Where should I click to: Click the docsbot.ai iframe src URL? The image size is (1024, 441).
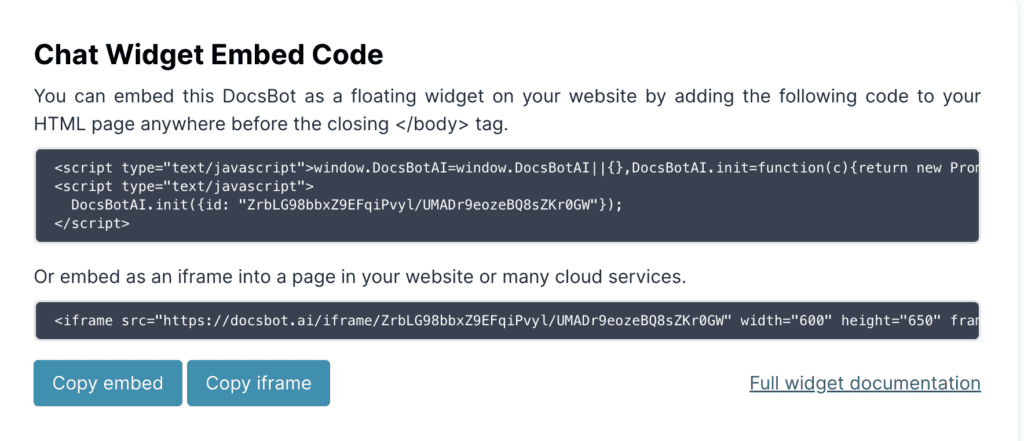click(x=441, y=321)
